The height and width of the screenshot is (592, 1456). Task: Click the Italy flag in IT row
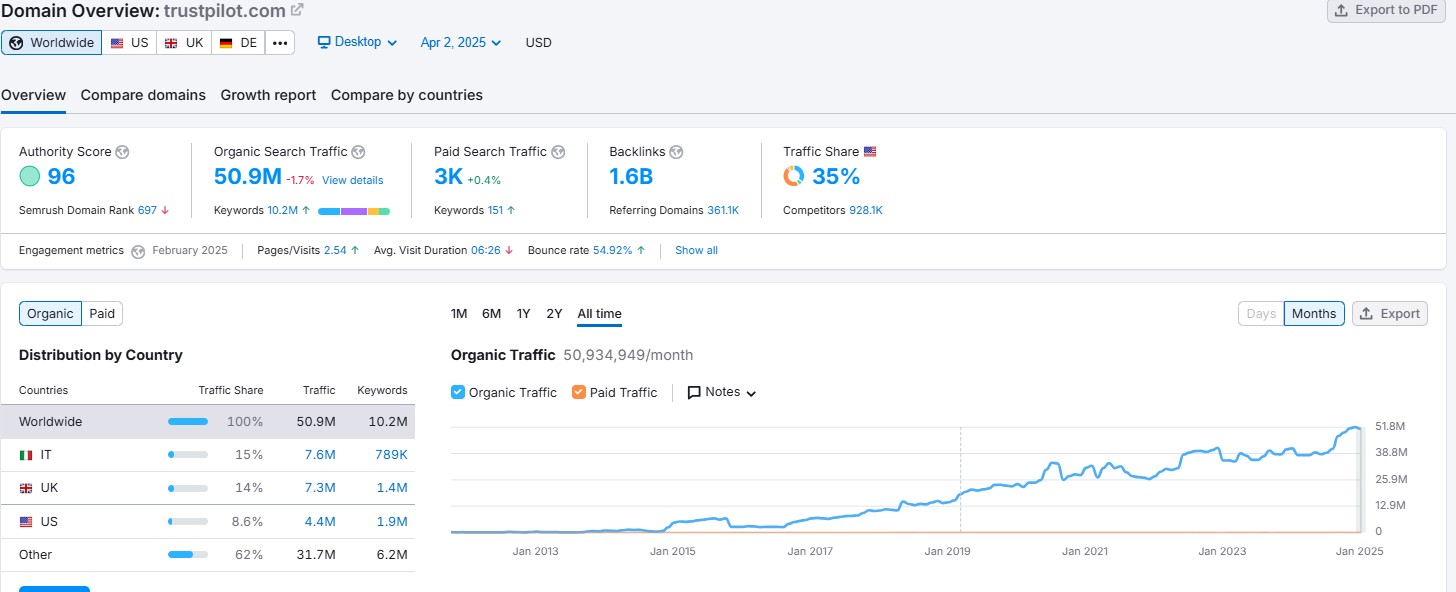26,455
